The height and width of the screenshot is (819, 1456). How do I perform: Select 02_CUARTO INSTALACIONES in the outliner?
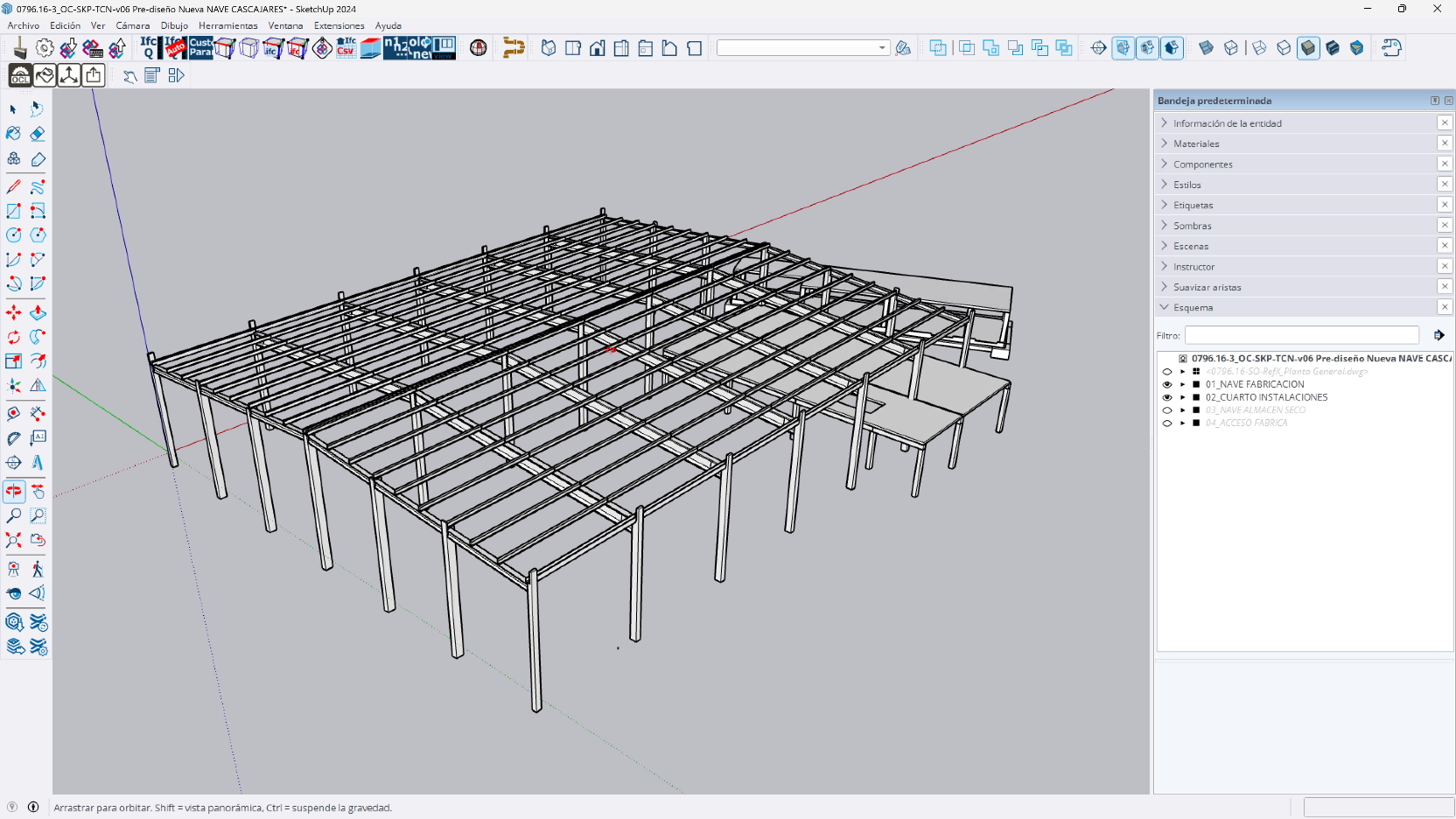click(1266, 397)
